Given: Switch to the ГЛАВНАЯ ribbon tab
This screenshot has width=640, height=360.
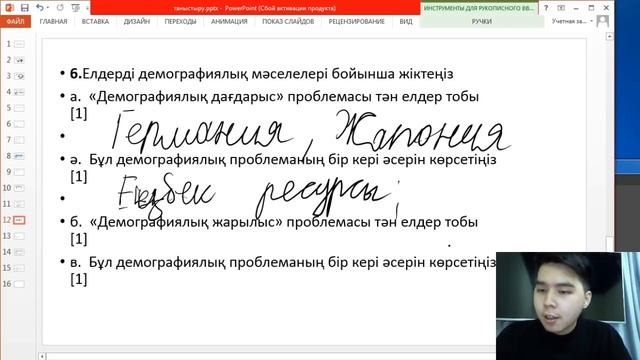Looking at the screenshot, I should click(53, 21).
